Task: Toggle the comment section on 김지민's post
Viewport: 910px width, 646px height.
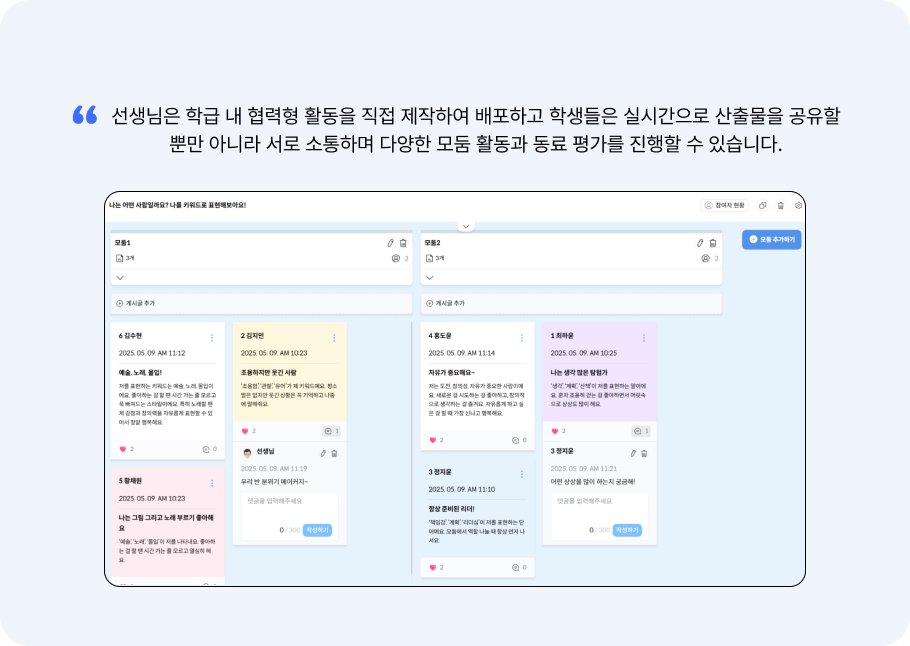Action: (x=331, y=431)
